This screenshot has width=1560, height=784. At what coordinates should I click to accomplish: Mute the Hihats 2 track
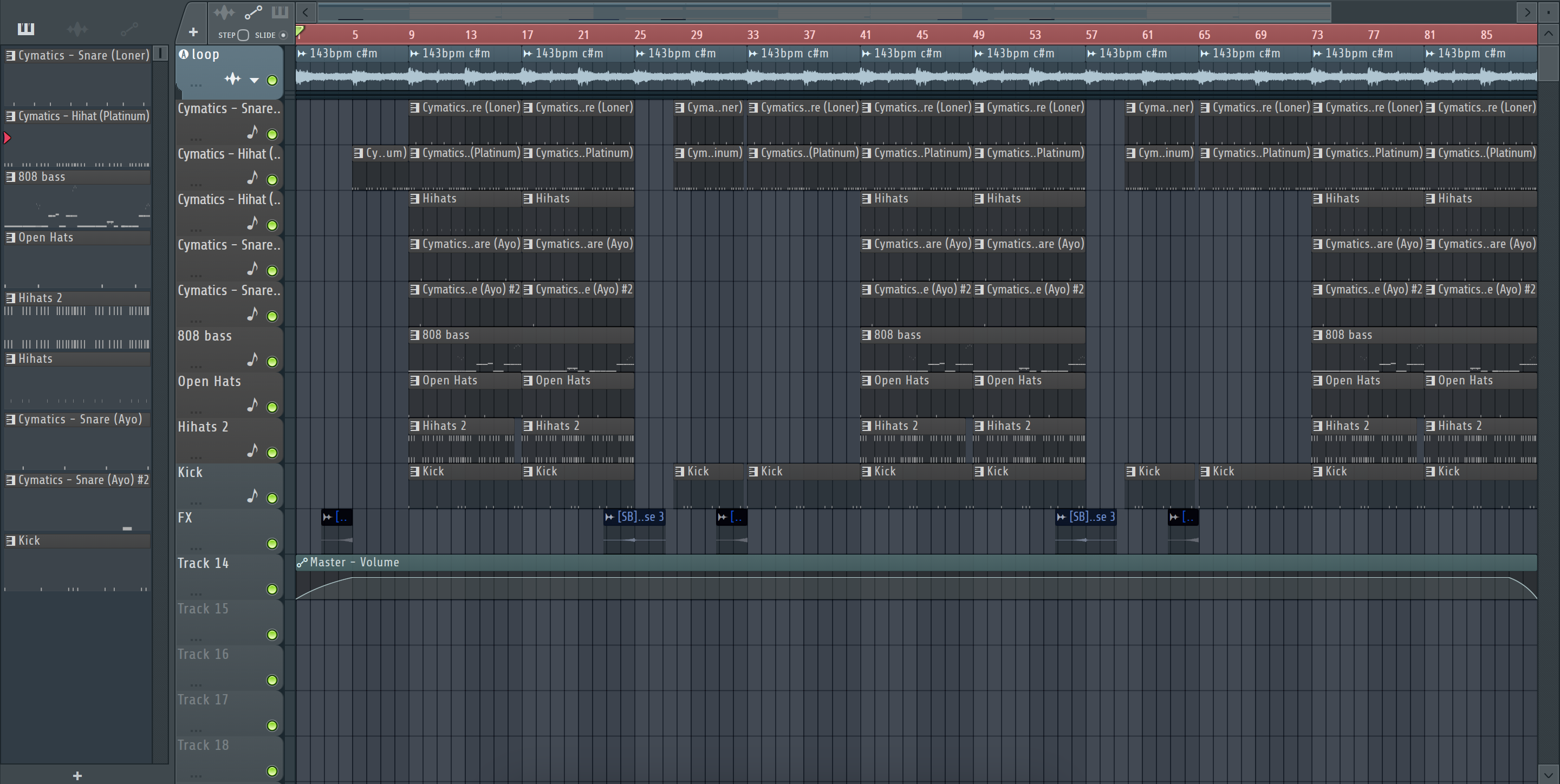pos(272,453)
